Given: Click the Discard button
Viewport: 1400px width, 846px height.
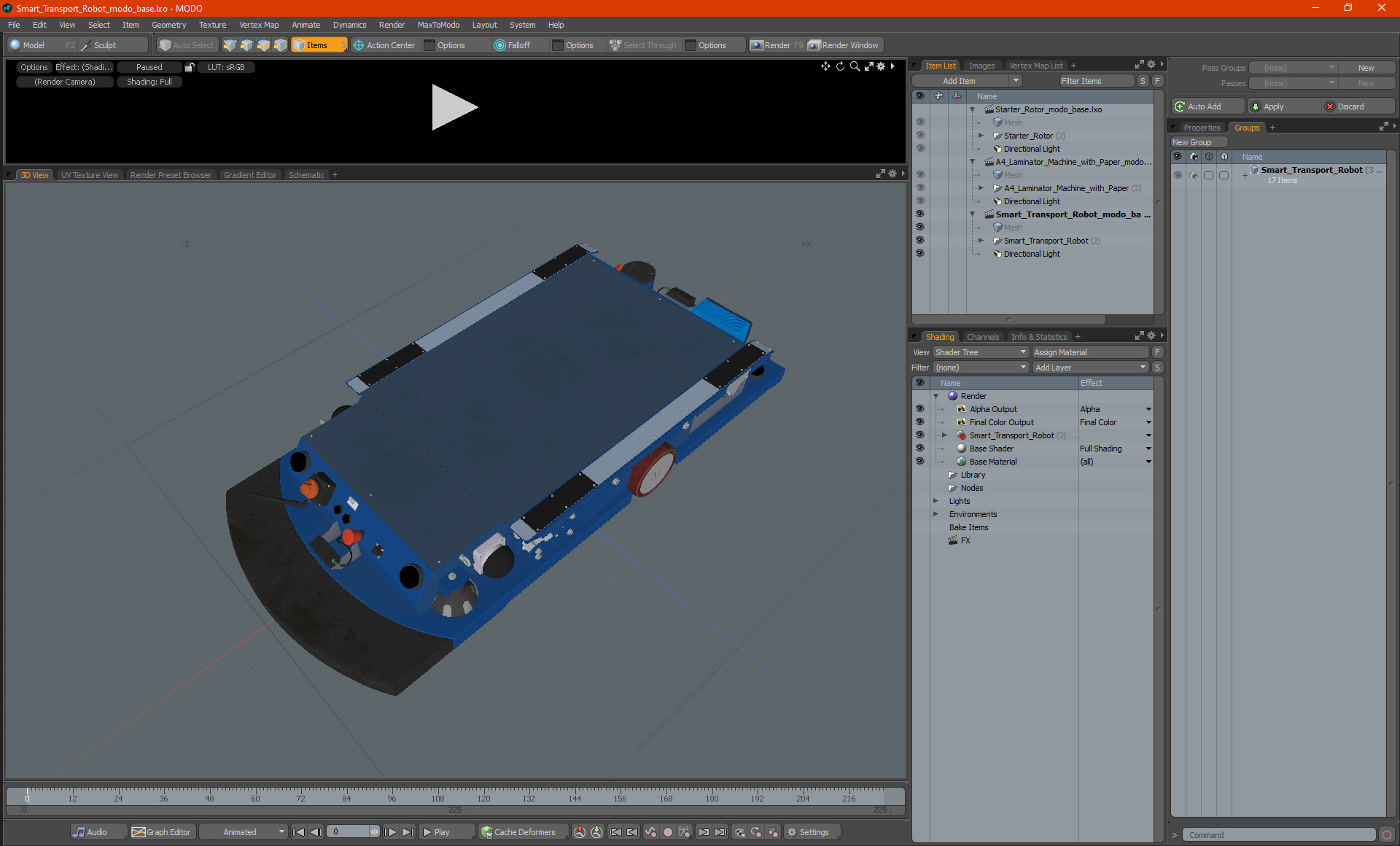Looking at the screenshot, I should [1358, 106].
